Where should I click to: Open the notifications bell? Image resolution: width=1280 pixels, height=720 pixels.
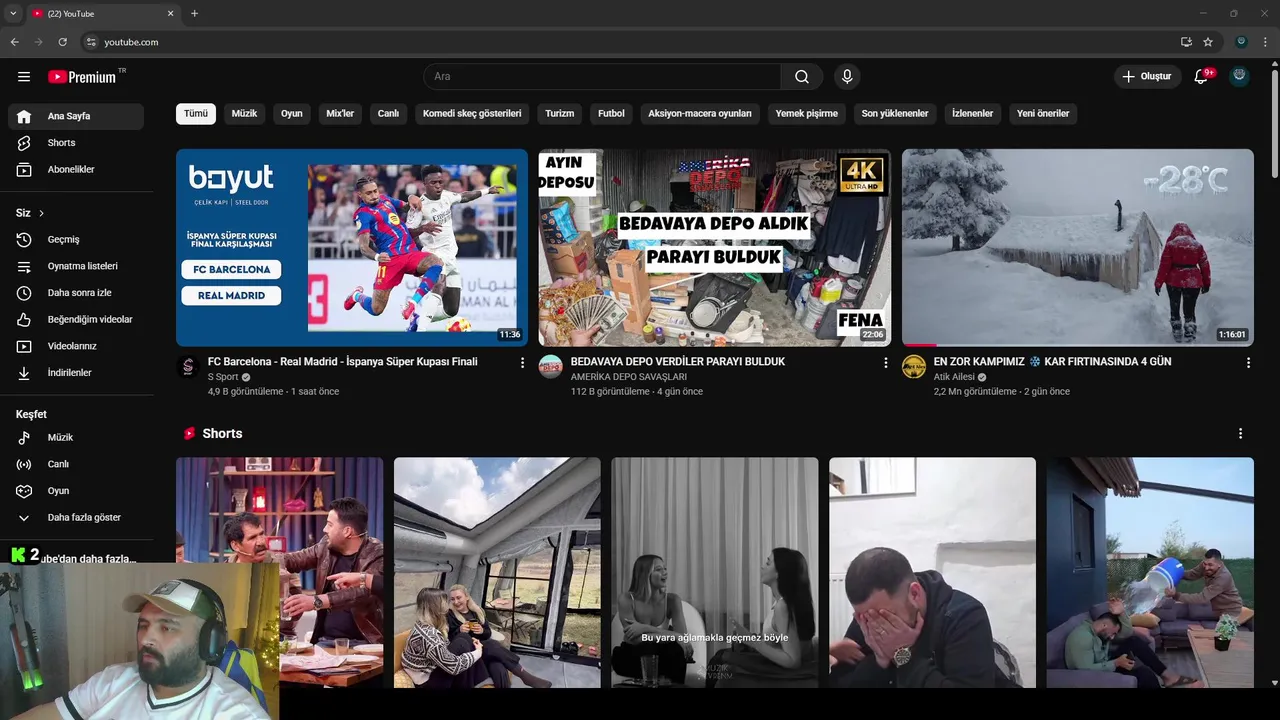1202,77
